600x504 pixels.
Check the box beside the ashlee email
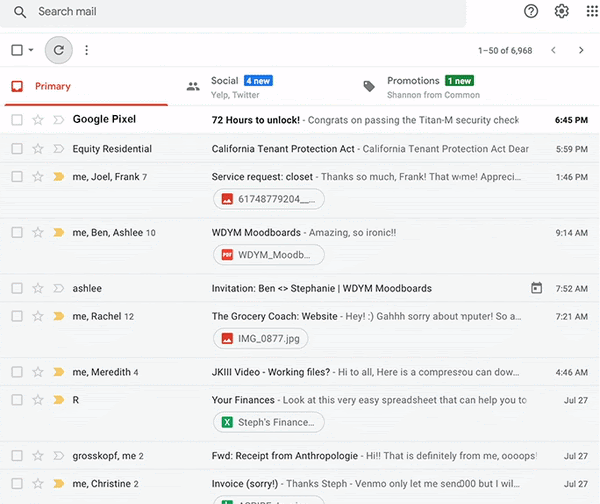(x=17, y=288)
